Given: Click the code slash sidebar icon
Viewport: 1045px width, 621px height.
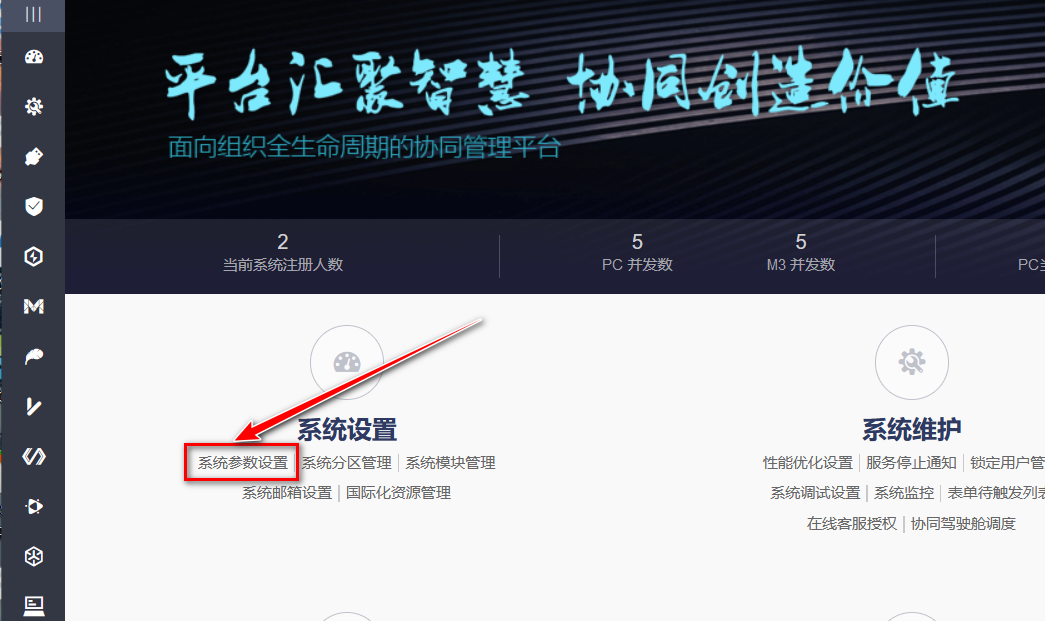Looking at the screenshot, I should point(34,456).
